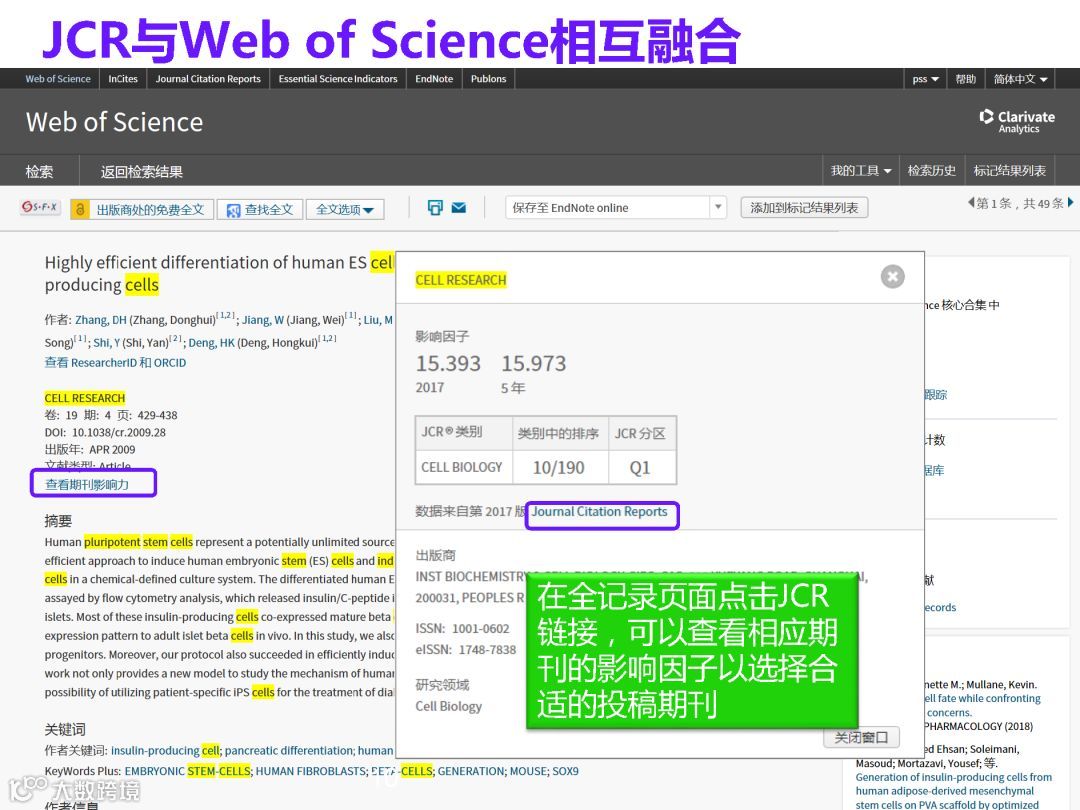Click the CELL BIOLOGY category cell
The height and width of the screenshot is (810, 1080).
[x=462, y=467]
